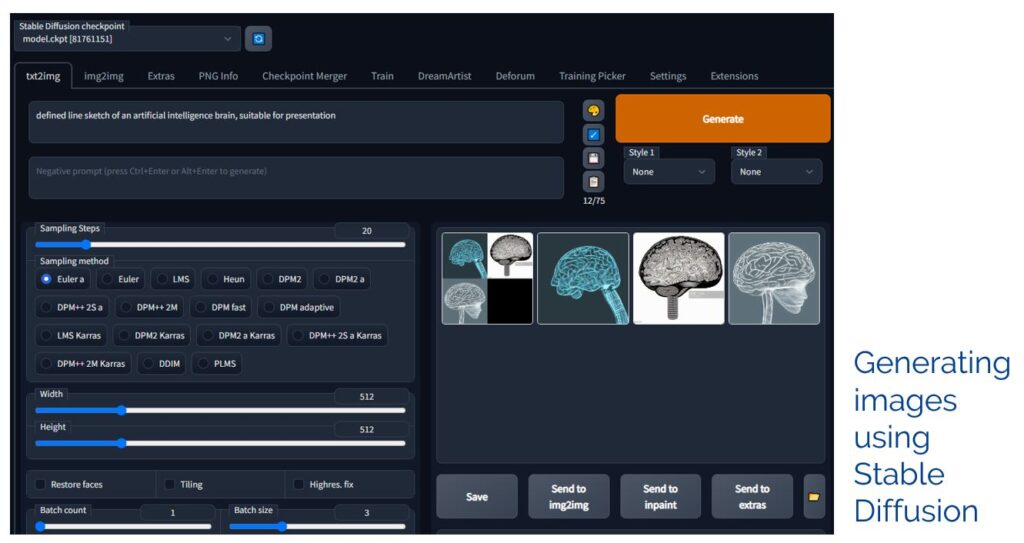Select LMS sampling method
Viewport: 1024px width, 543px height.
(x=173, y=279)
